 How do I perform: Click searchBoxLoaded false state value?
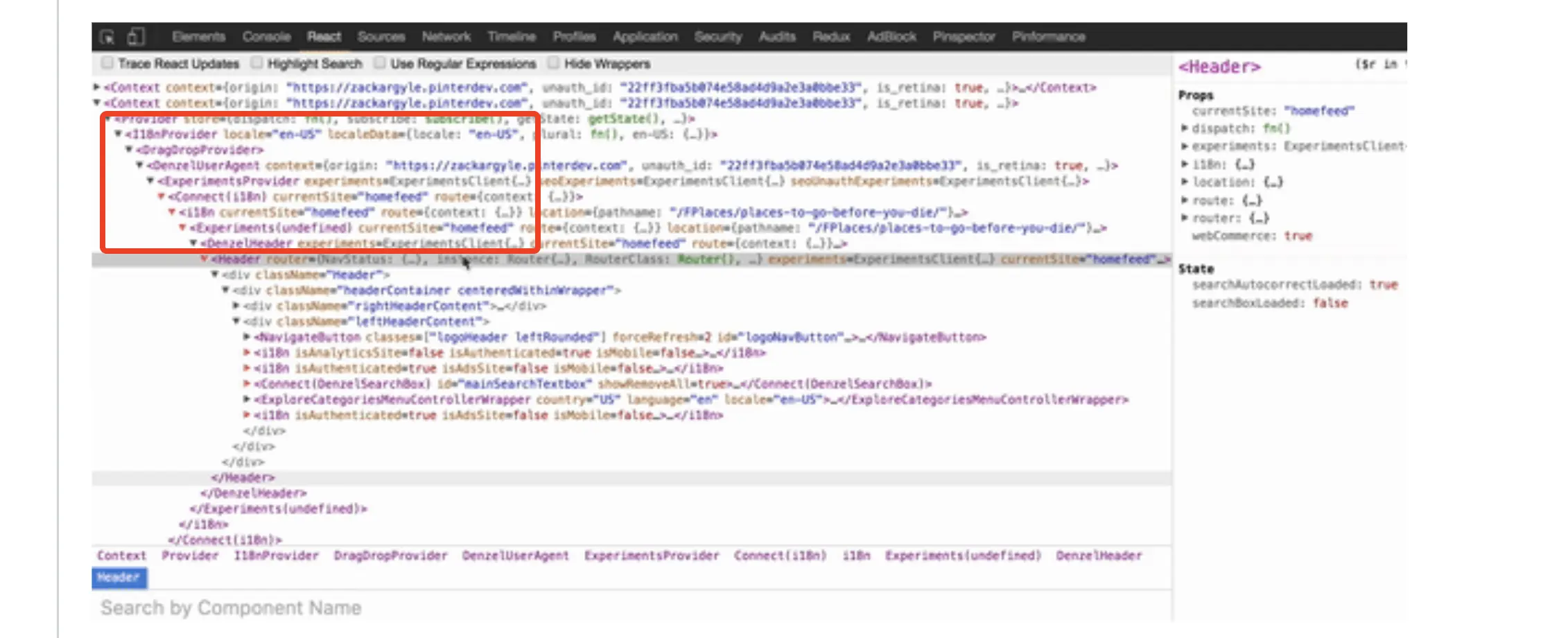pos(1330,303)
